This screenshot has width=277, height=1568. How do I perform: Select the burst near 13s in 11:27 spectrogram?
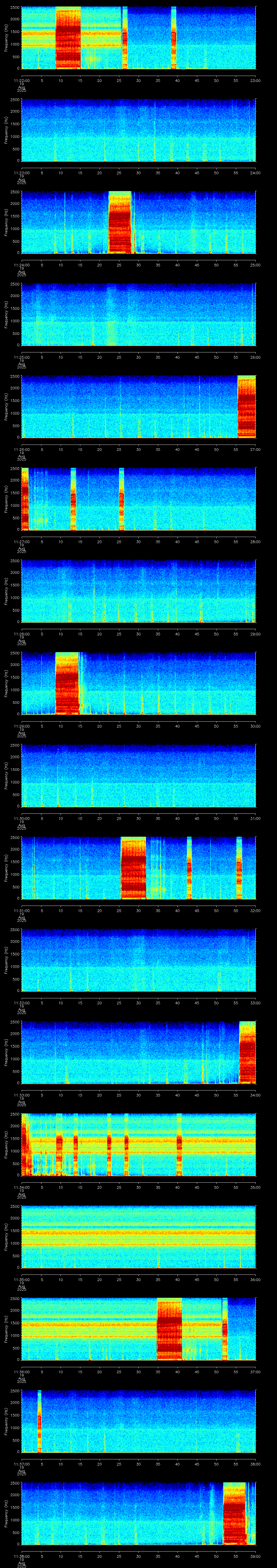73,499
